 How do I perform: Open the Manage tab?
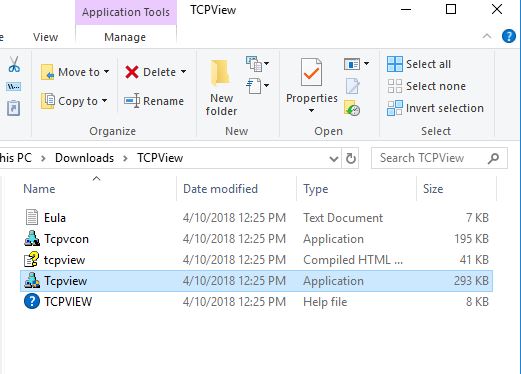[125, 37]
